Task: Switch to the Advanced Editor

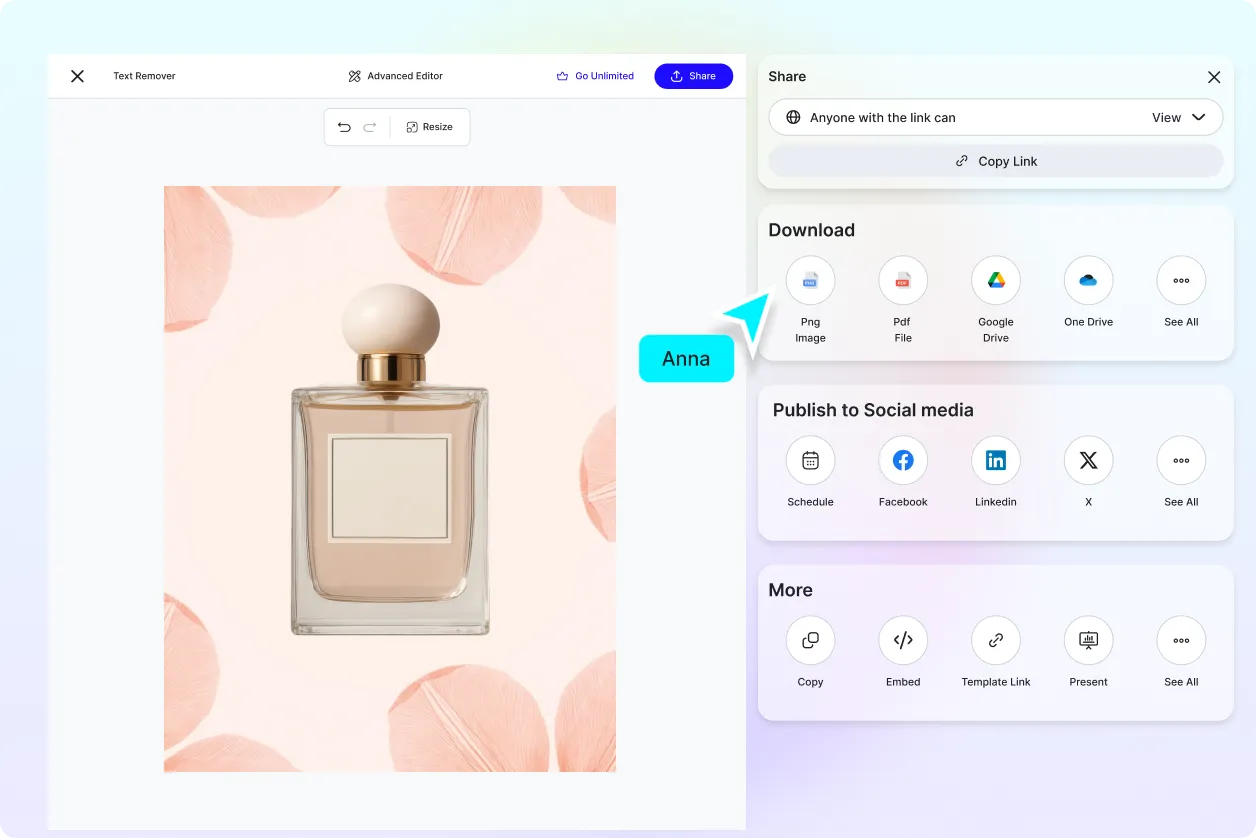Action: (x=395, y=75)
